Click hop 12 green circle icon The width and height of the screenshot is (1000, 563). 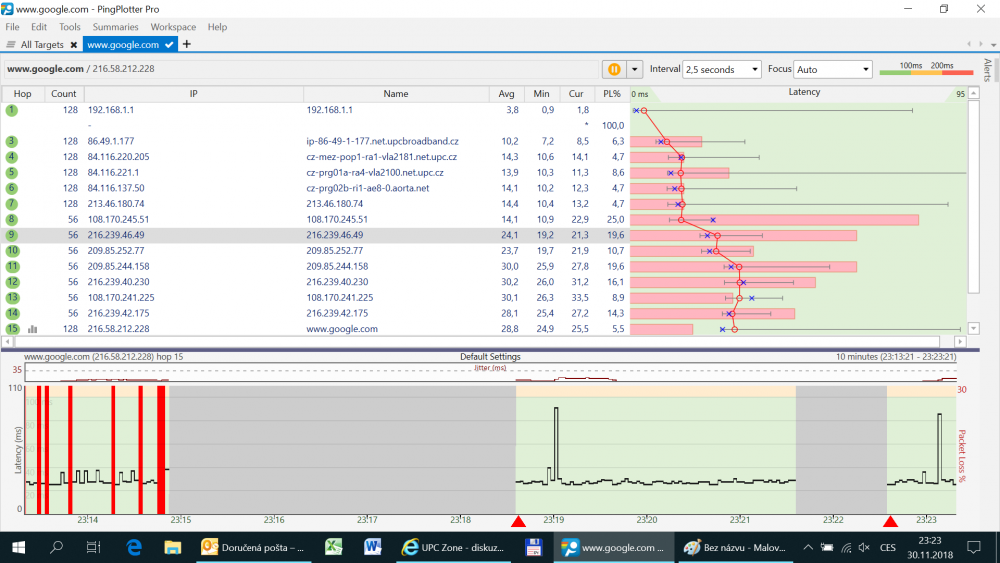11,282
